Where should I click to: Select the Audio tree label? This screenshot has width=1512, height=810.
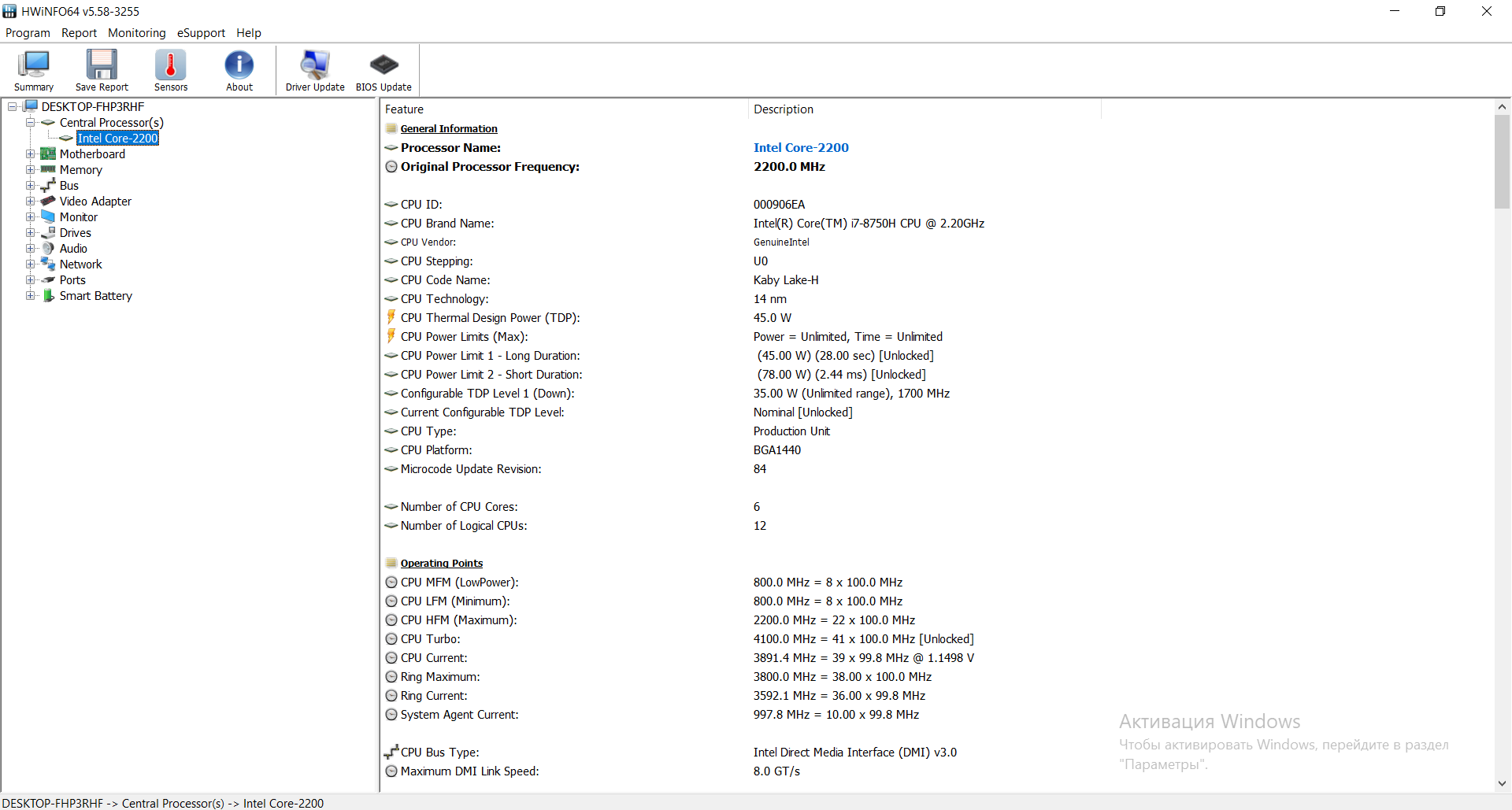point(73,248)
